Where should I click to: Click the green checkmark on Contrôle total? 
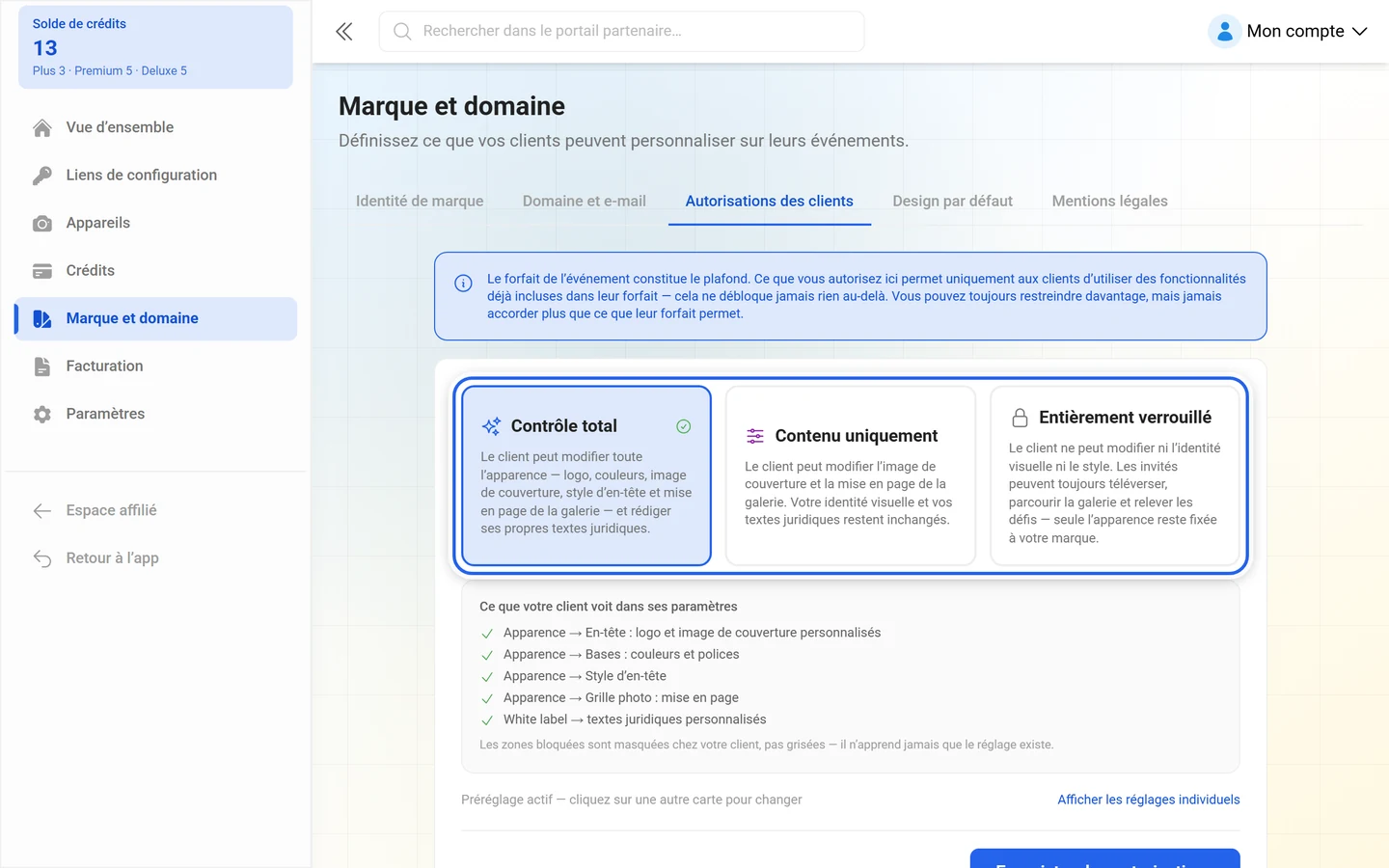pos(684,426)
